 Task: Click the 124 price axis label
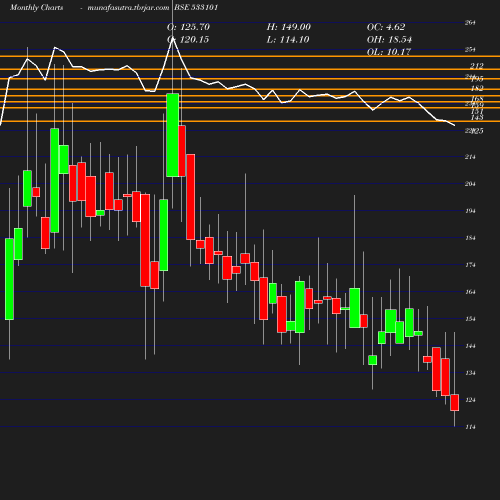click(x=470, y=400)
